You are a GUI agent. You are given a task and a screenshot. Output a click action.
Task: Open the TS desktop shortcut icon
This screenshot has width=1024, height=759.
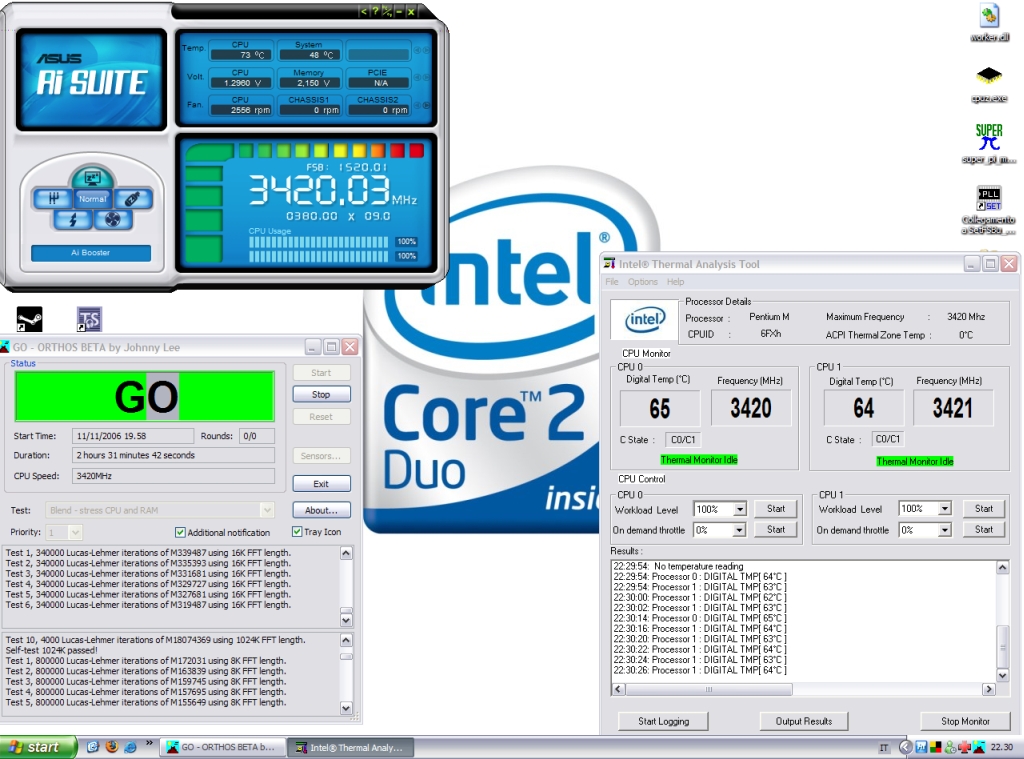[89, 319]
